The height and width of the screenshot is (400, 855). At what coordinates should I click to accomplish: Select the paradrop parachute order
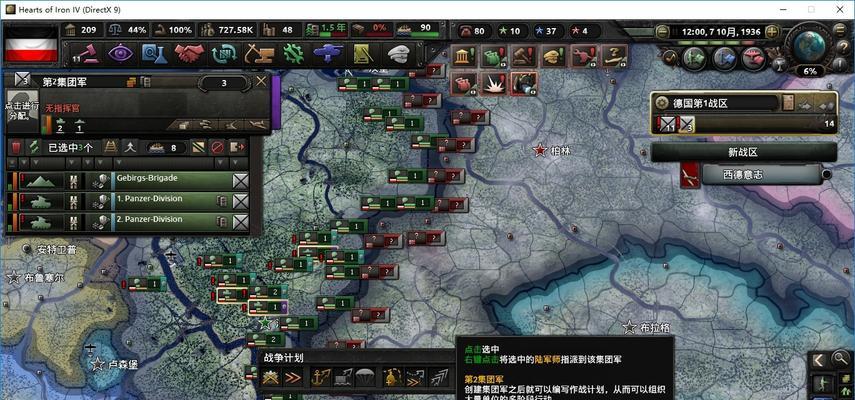365,377
